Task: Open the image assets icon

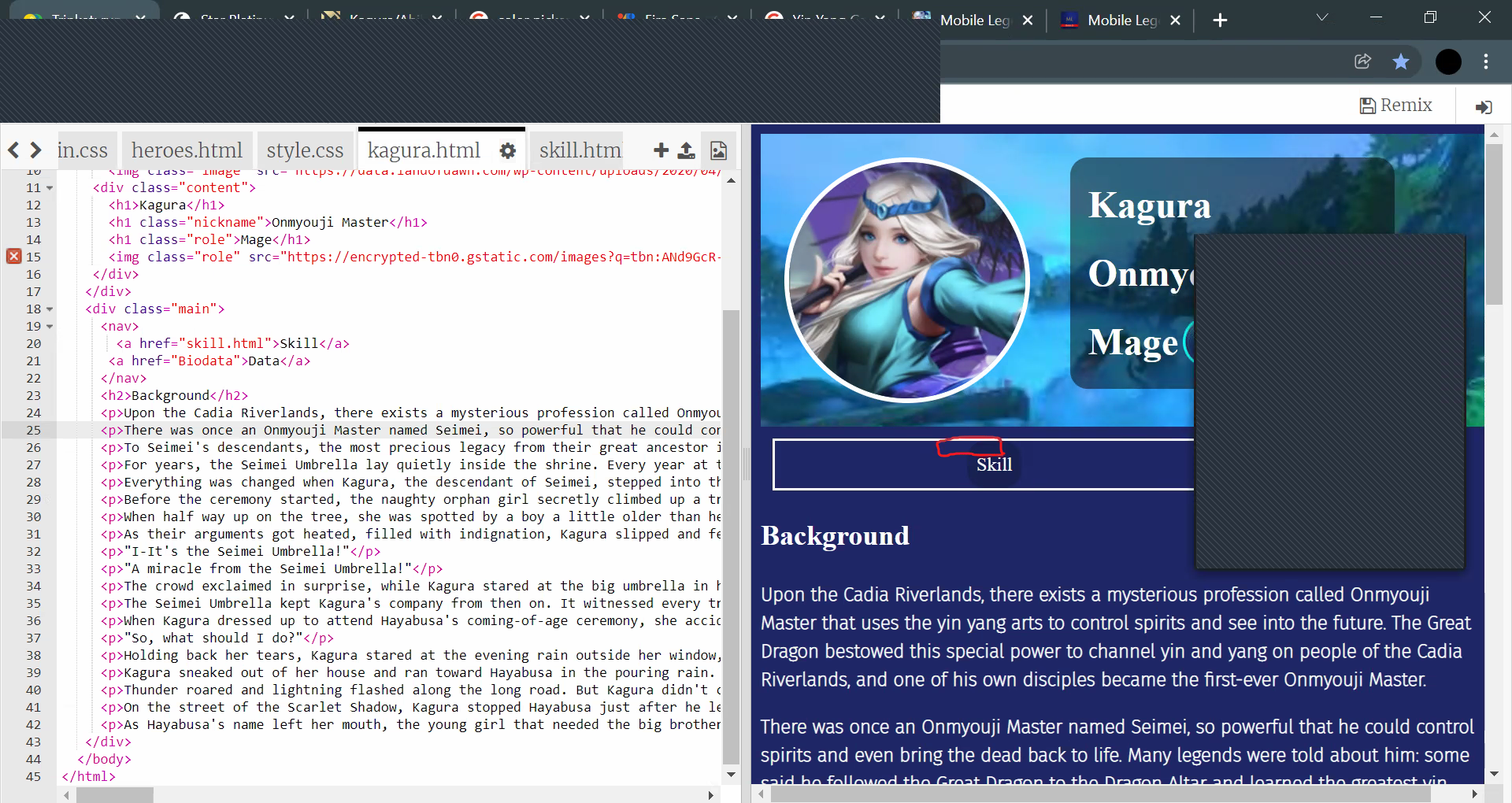Action: tap(718, 150)
